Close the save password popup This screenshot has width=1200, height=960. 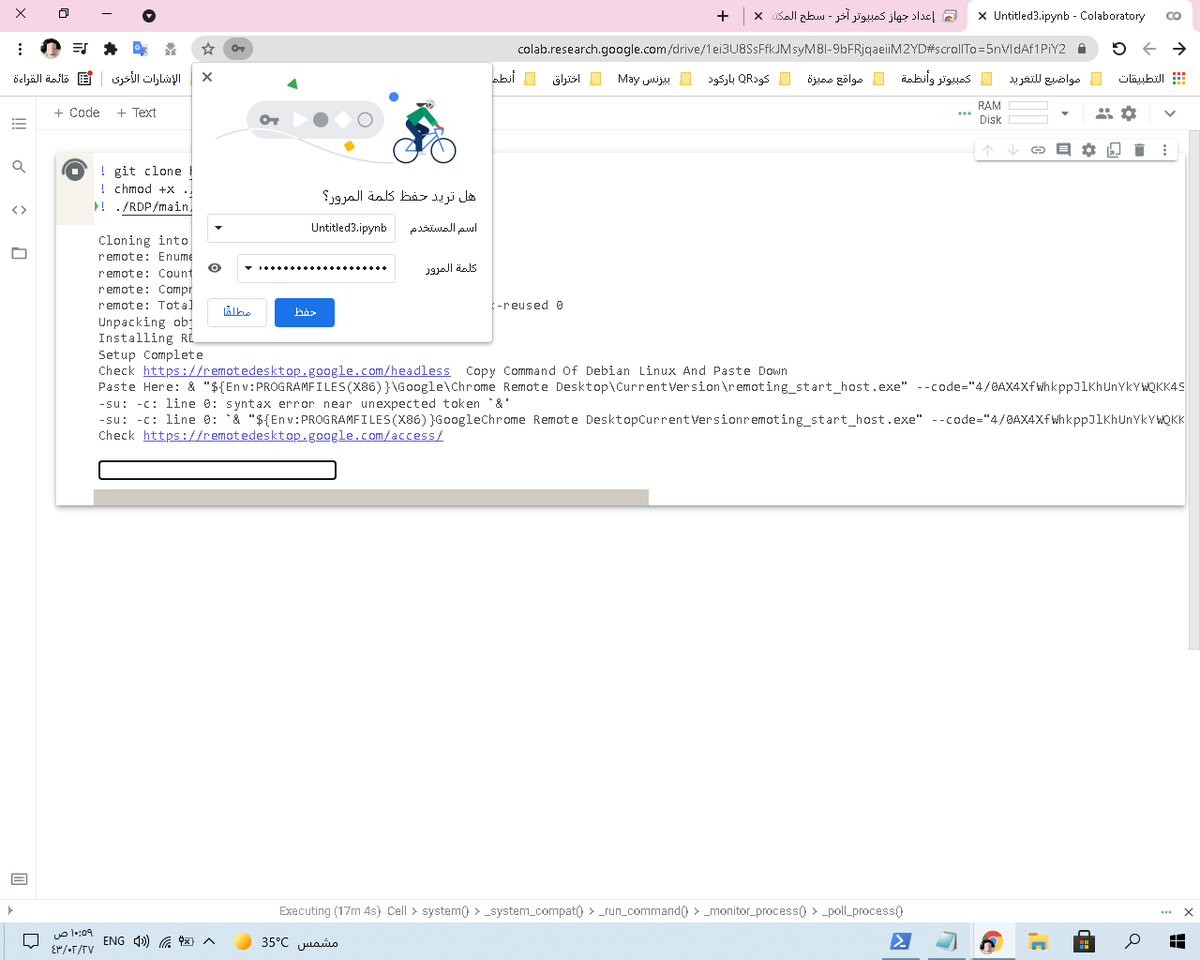tap(207, 77)
